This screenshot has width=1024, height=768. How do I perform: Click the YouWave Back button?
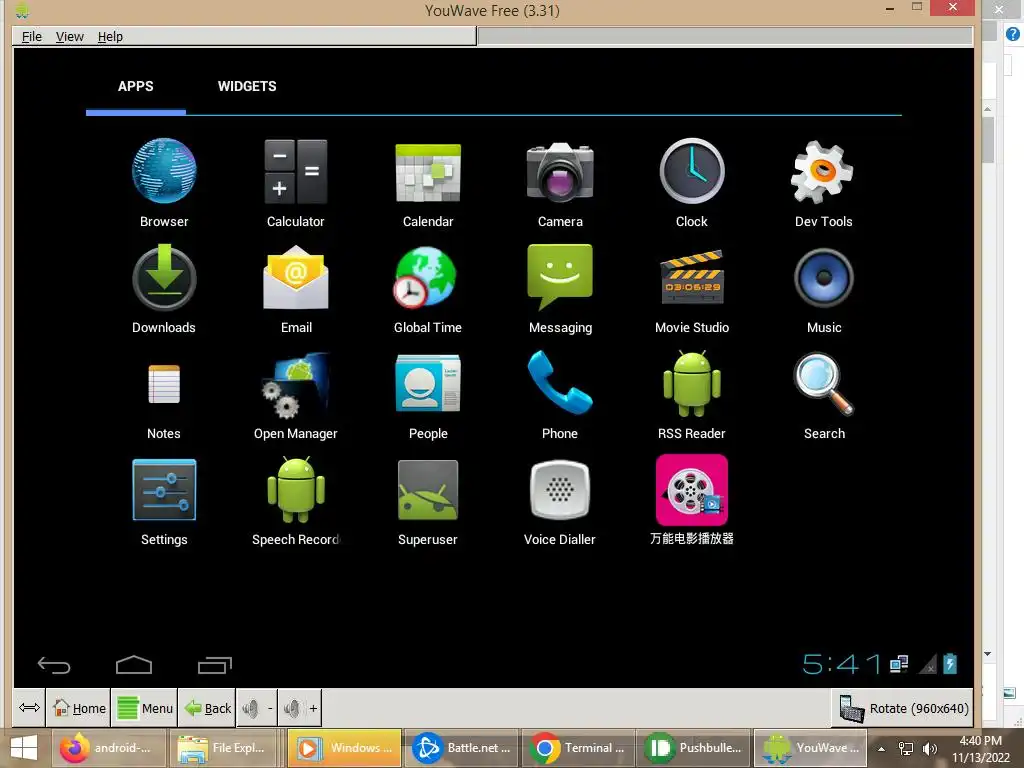[x=207, y=708]
